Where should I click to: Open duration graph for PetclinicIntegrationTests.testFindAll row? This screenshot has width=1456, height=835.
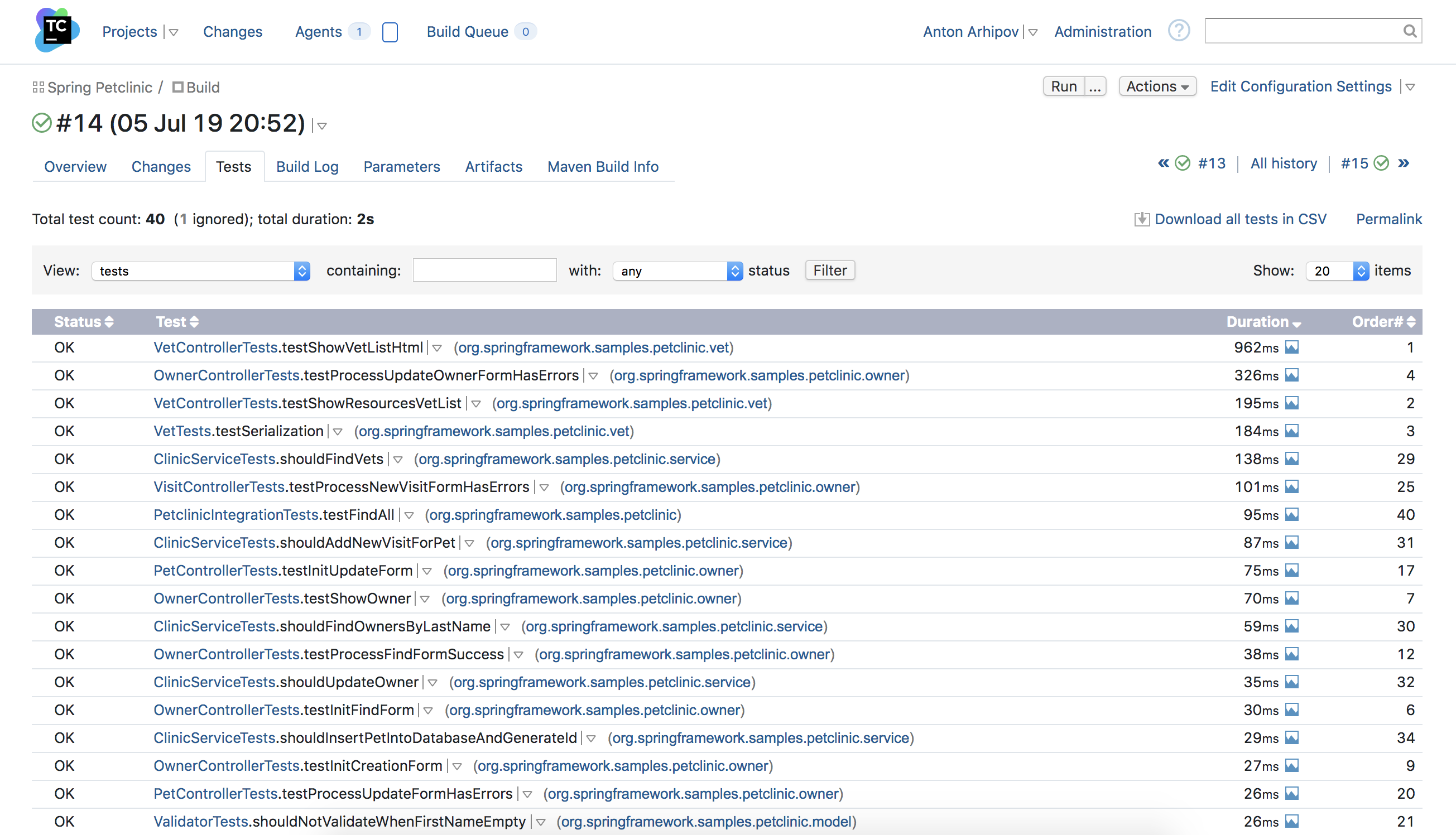coord(1291,515)
